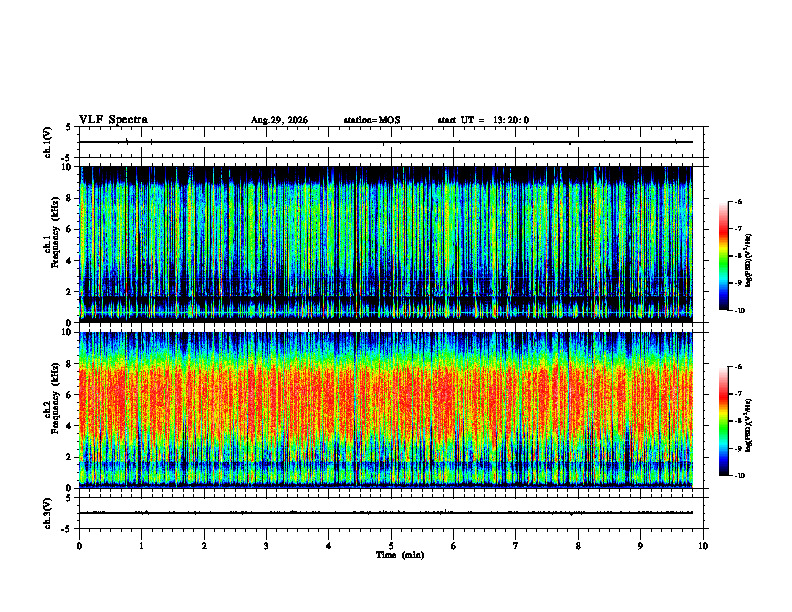
Task: Click the Aug.29, 2026 date label
Action: pos(279,120)
